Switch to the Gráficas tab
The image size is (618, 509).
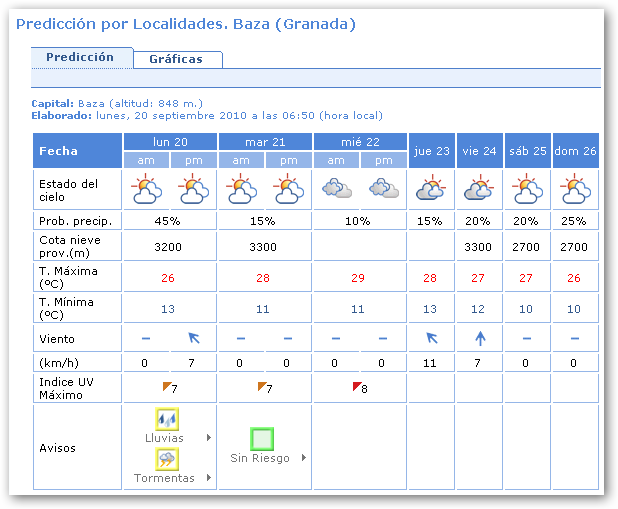click(x=176, y=59)
